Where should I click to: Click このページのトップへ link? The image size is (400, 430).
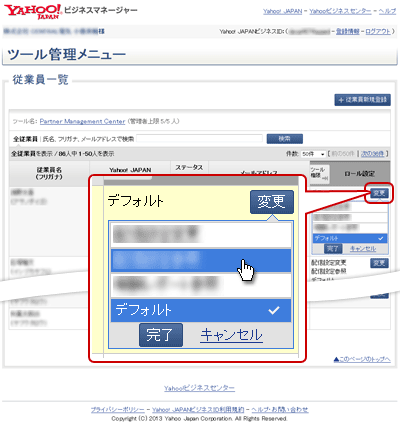pos(362,359)
